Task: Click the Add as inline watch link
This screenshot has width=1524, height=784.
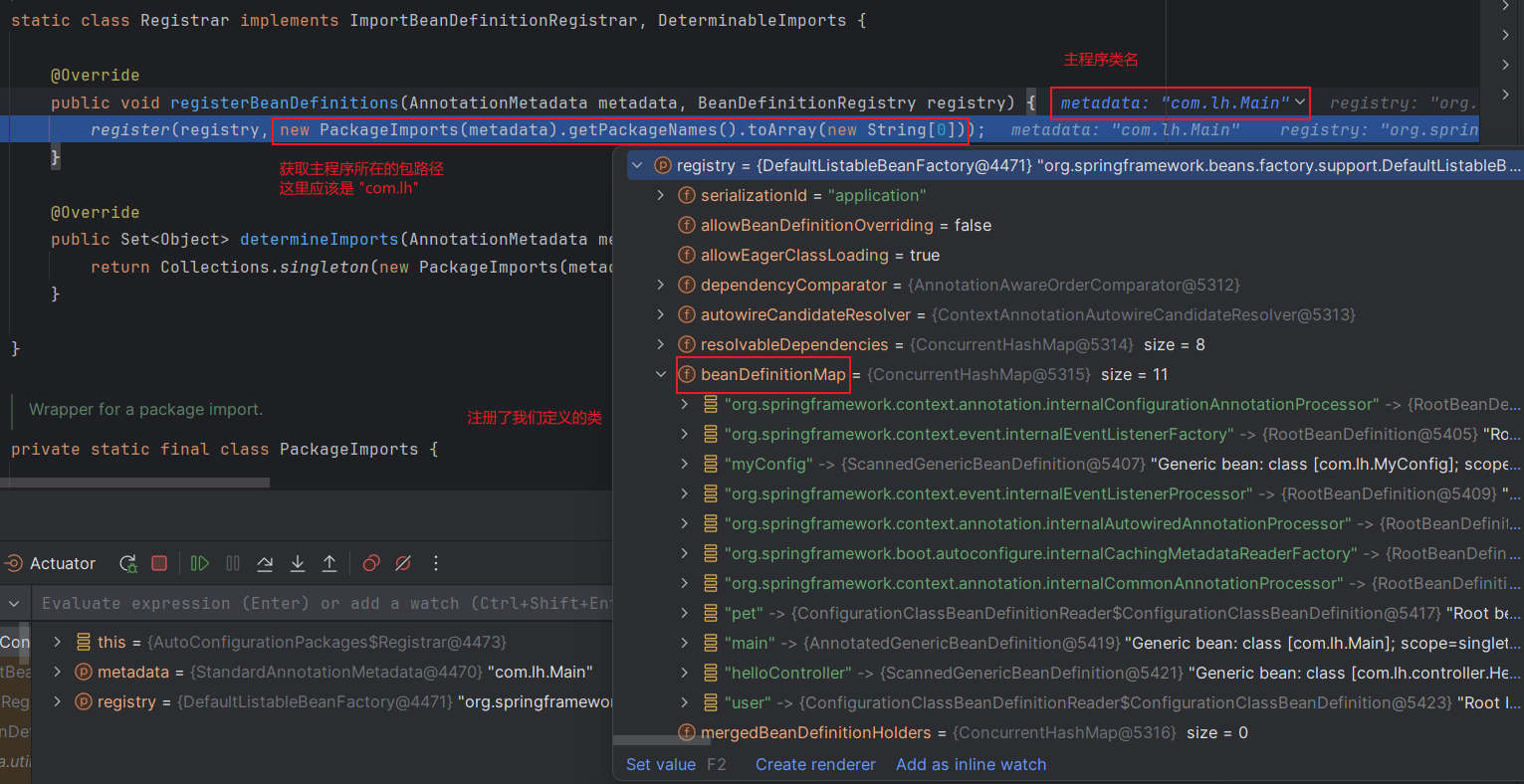Action: pyautogui.click(x=971, y=764)
